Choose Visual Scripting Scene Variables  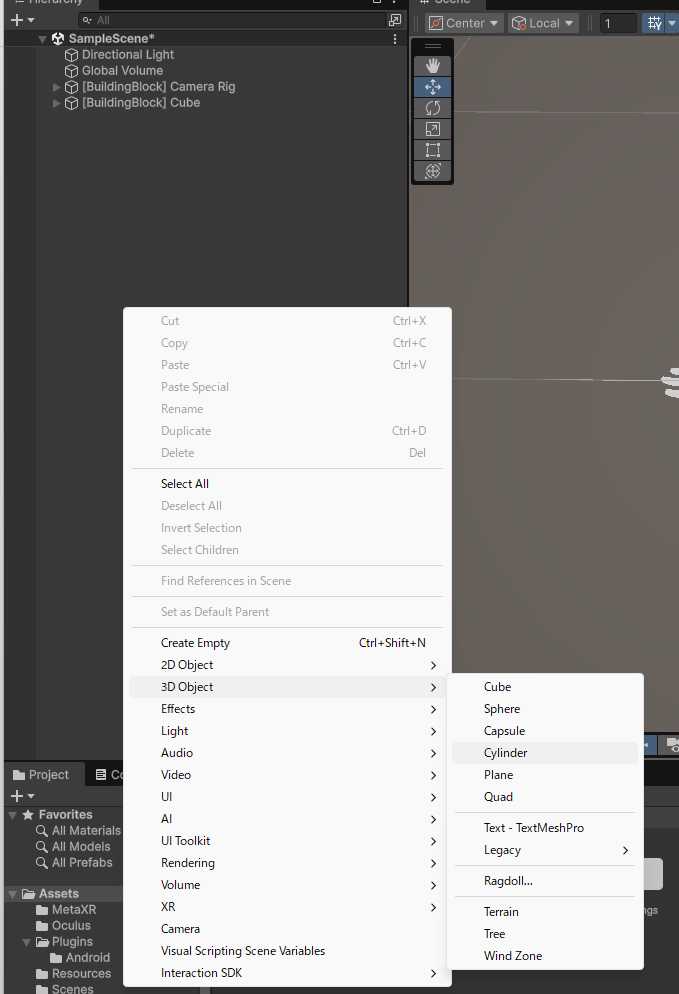pos(287,951)
